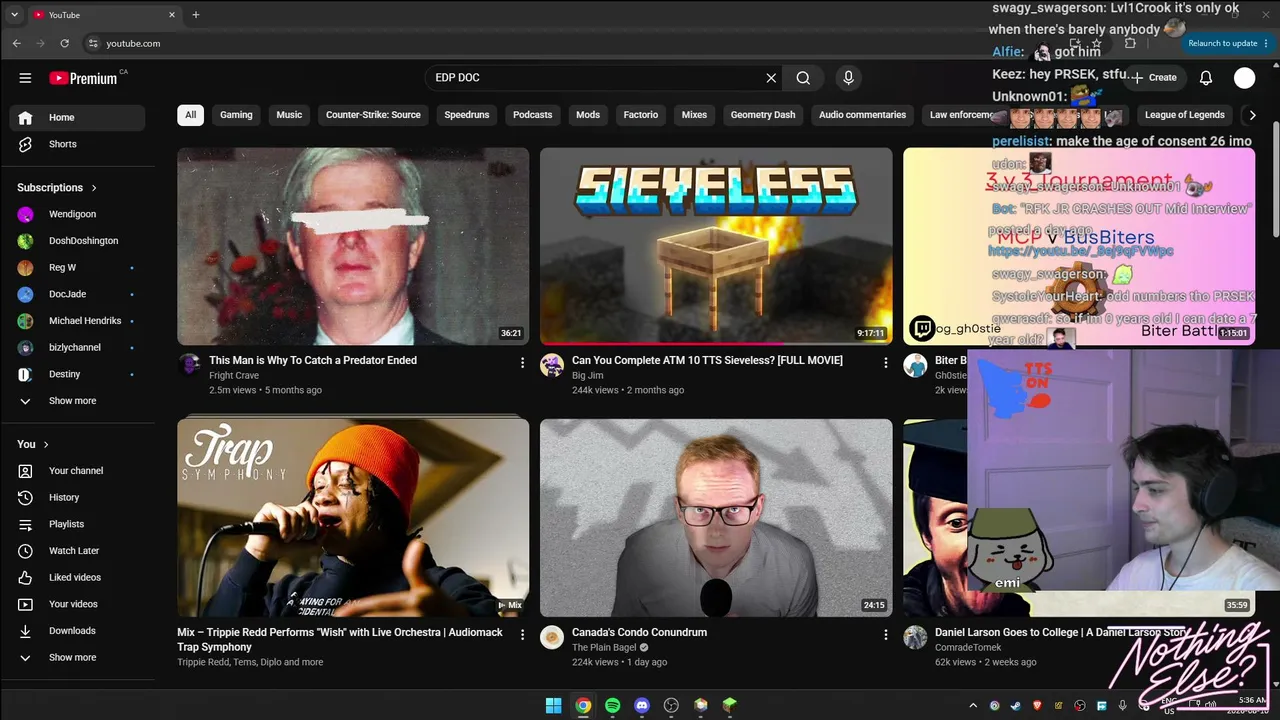Open the notifications bell
This screenshot has width=1280, height=720.
1206,78
